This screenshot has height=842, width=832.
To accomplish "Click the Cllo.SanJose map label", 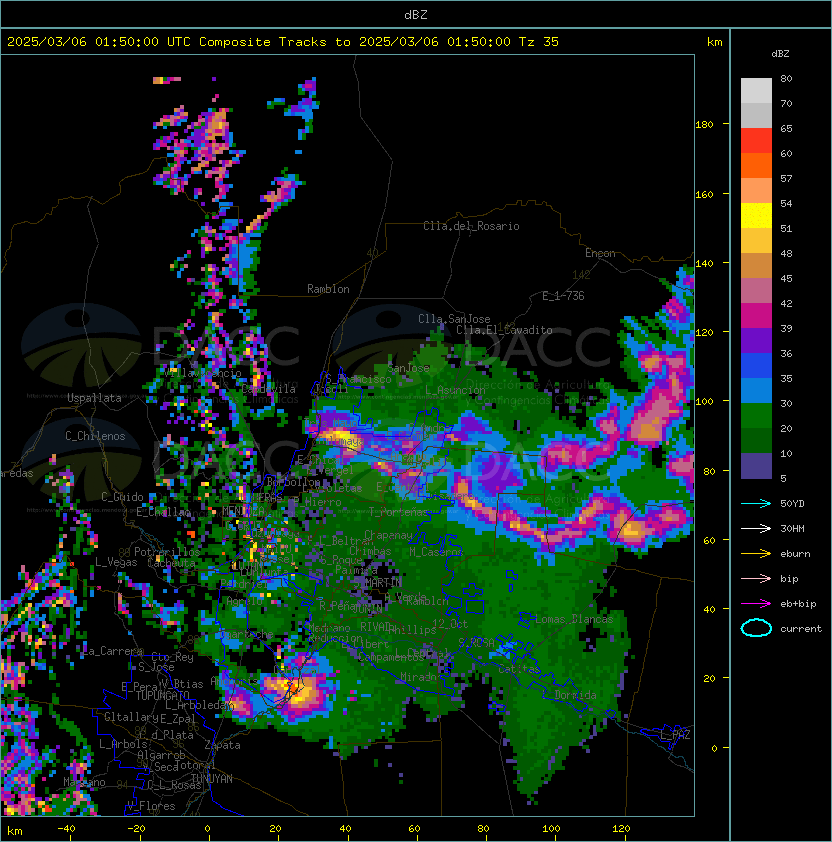I will (454, 319).
